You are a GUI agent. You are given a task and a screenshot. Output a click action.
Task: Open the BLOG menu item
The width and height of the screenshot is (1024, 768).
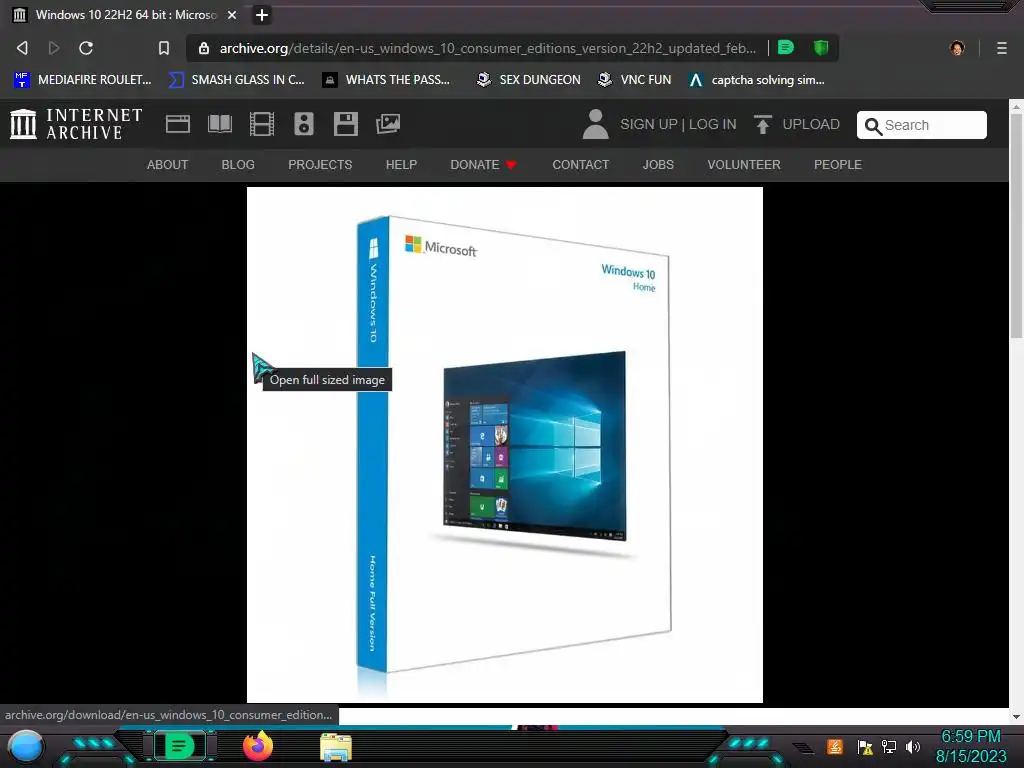(x=238, y=165)
